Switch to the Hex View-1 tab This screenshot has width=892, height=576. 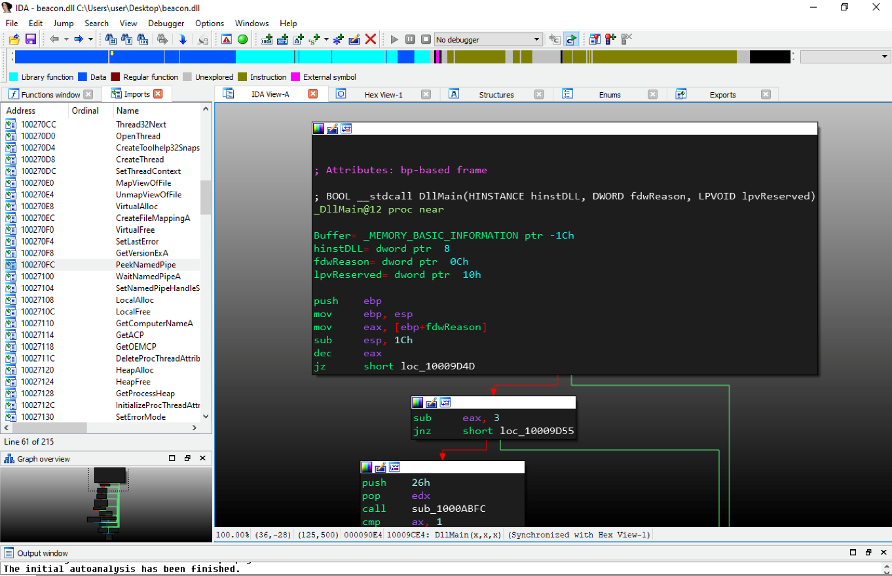[383, 94]
